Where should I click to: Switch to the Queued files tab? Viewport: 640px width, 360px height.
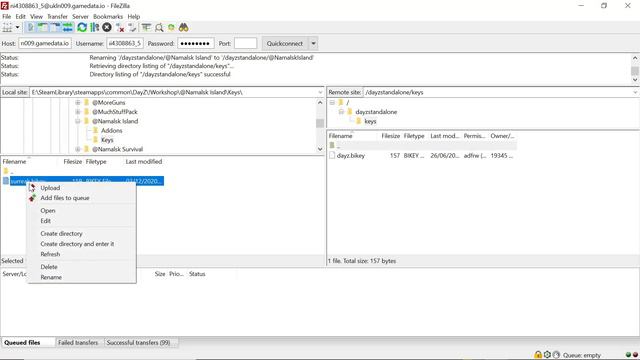(x=28, y=343)
